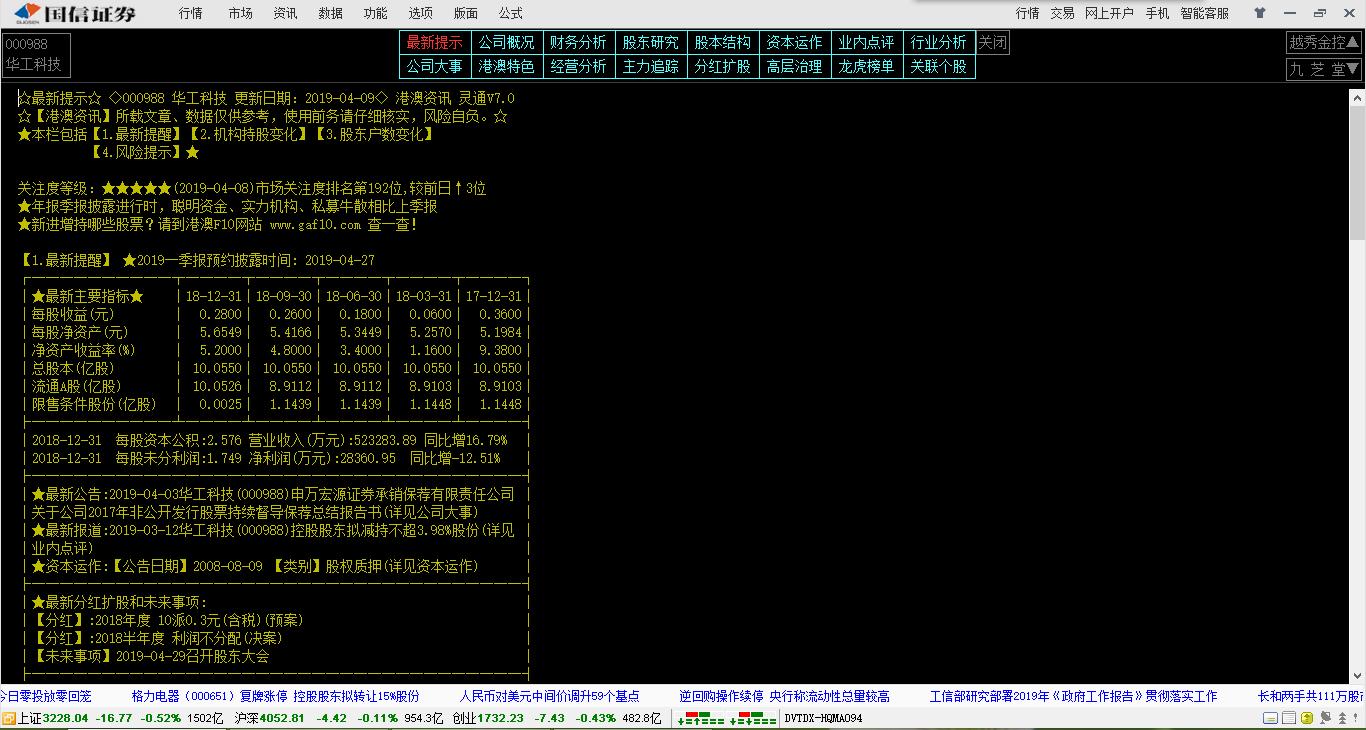Click the red sell-volume indicator beside DVTDX-HQMA094
Viewport: 1366px width, 730px height.
pyautogui.click(x=745, y=714)
